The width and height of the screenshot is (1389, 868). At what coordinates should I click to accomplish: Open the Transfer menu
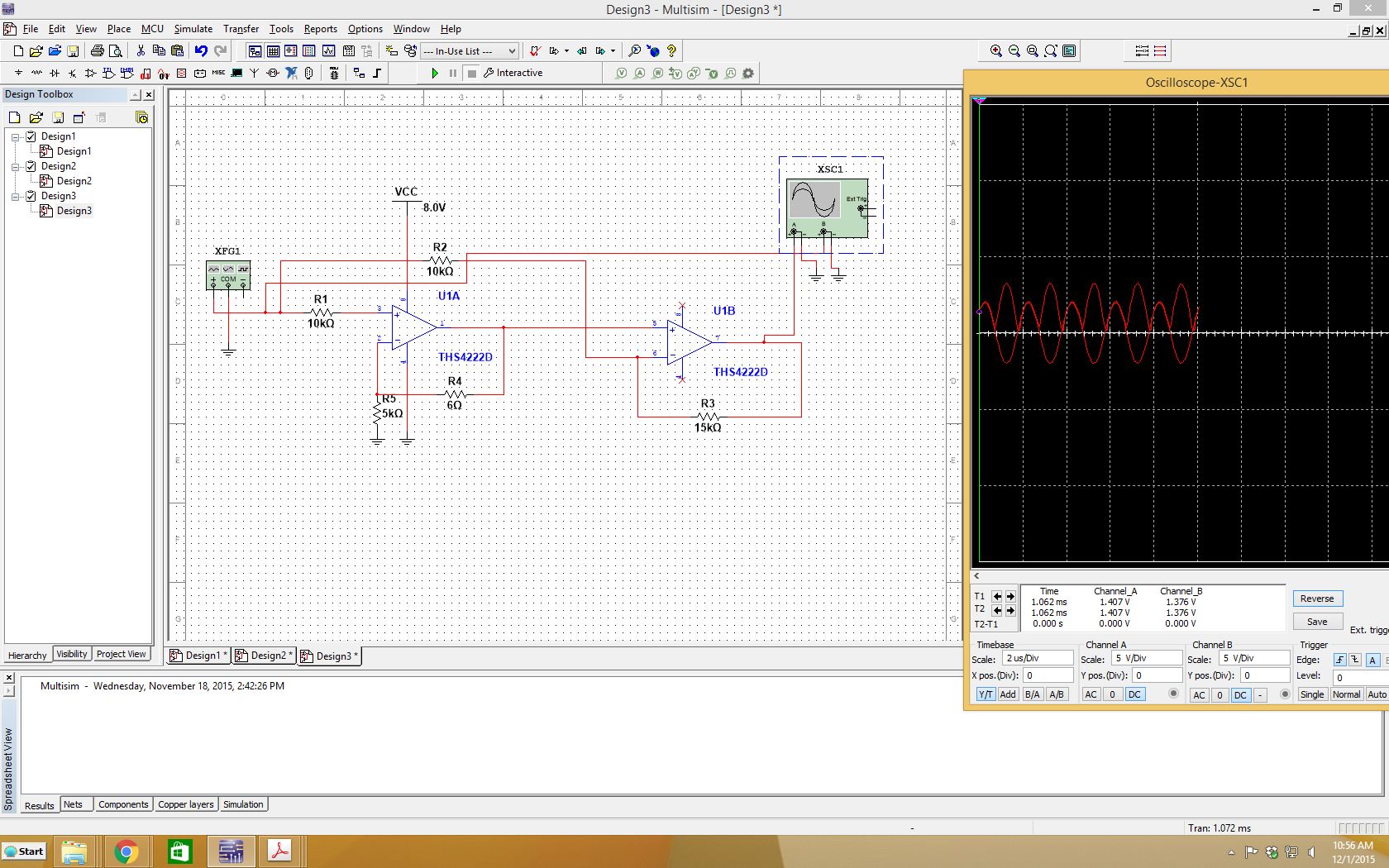coord(241,29)
